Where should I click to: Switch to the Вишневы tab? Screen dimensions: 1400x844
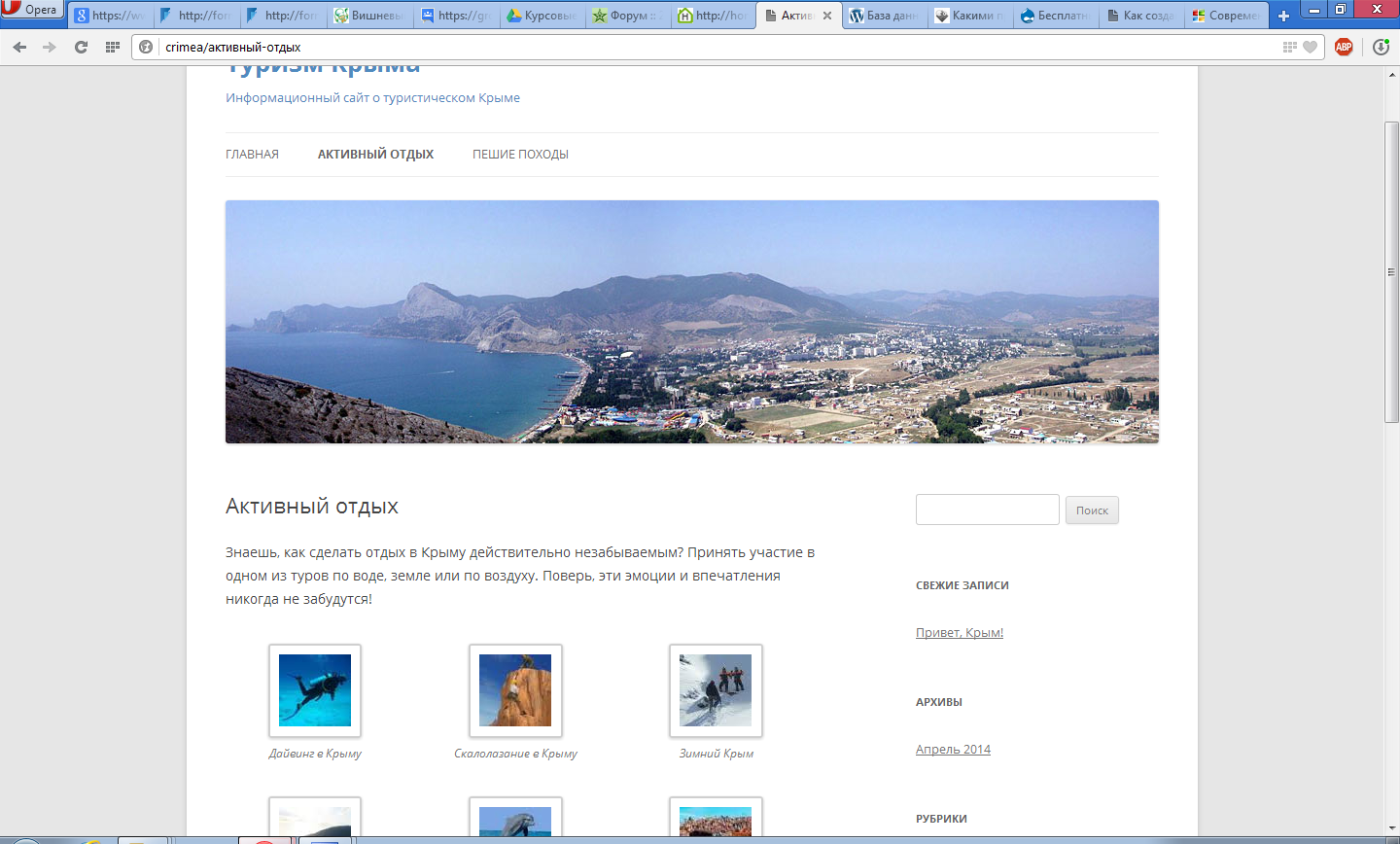click(369, 16)
